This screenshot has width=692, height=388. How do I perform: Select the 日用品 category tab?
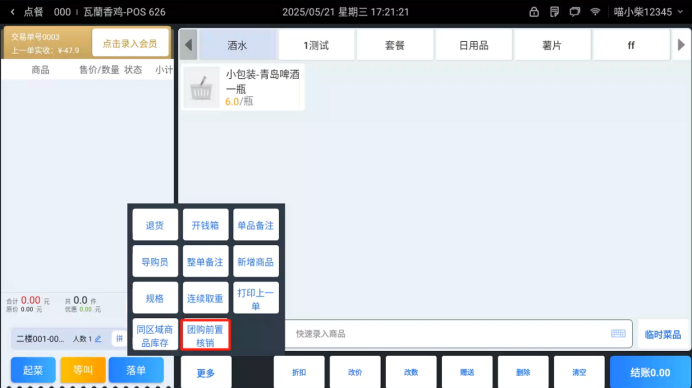(x=474, y=45)
